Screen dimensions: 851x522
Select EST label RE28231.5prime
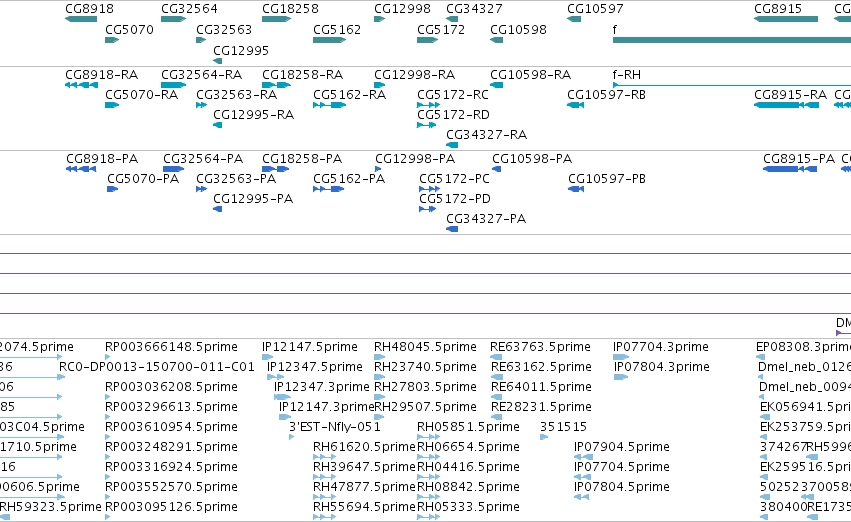[542, 407]
